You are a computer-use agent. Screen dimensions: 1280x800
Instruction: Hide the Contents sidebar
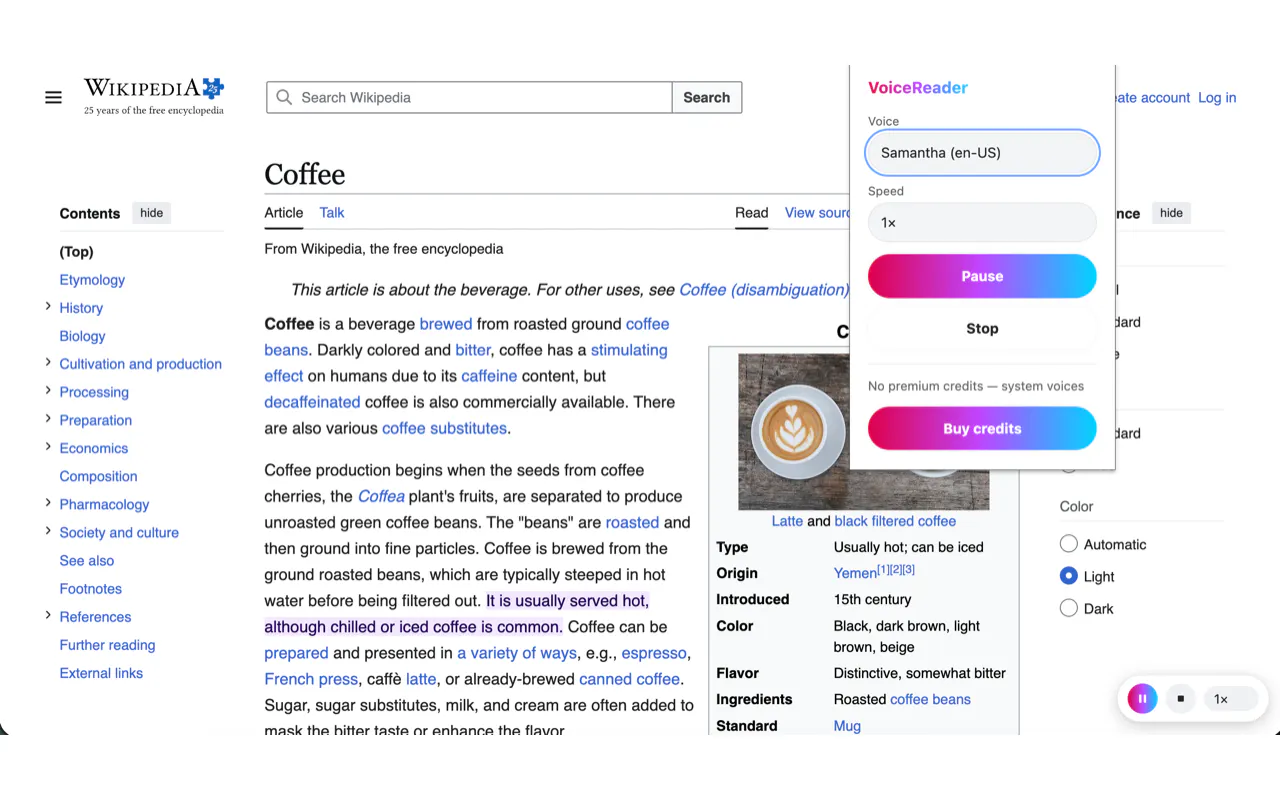click(152, 213)
